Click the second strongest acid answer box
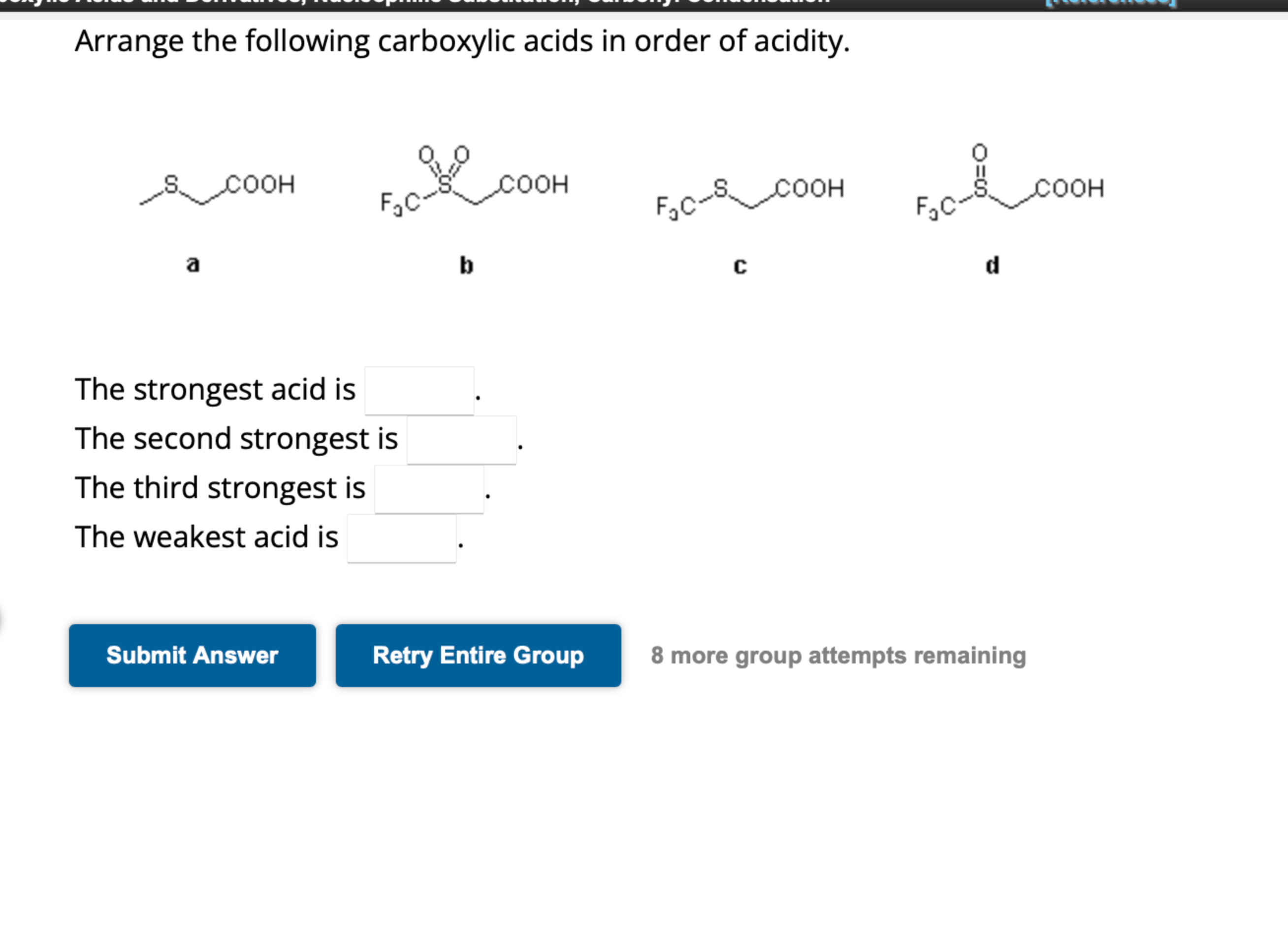Screen dimensions: 1288x945 (x=461, y=441)
